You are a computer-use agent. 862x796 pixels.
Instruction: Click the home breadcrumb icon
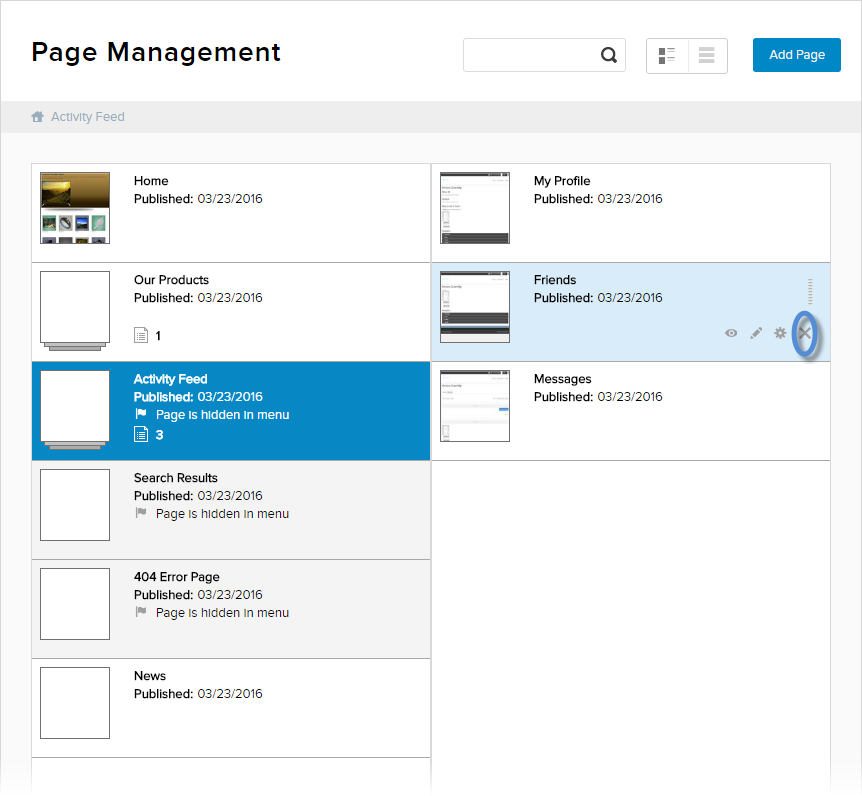pyautogui.click(x=37, y=117)
